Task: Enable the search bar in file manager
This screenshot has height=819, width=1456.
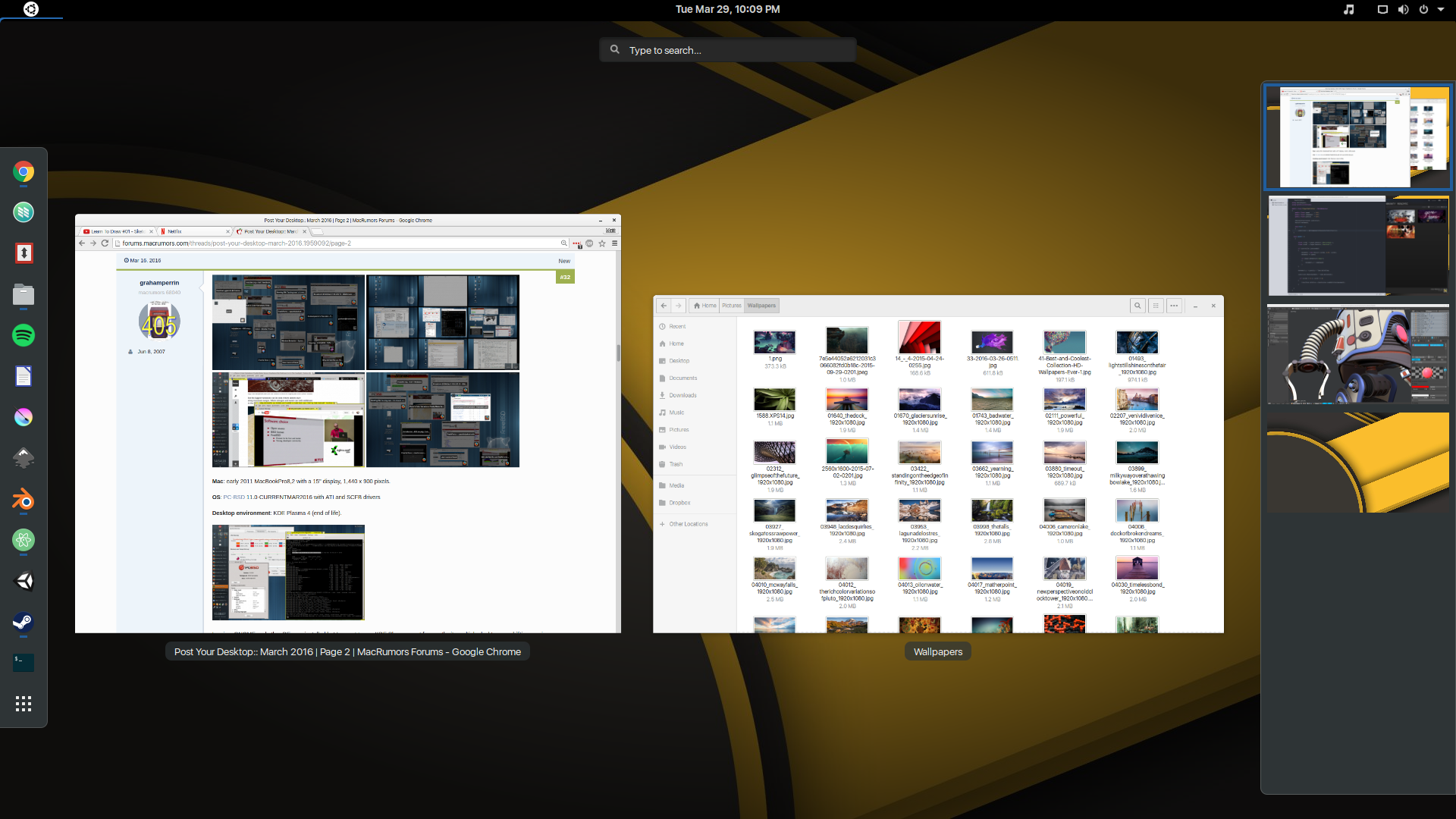Action: point(1138,305)
